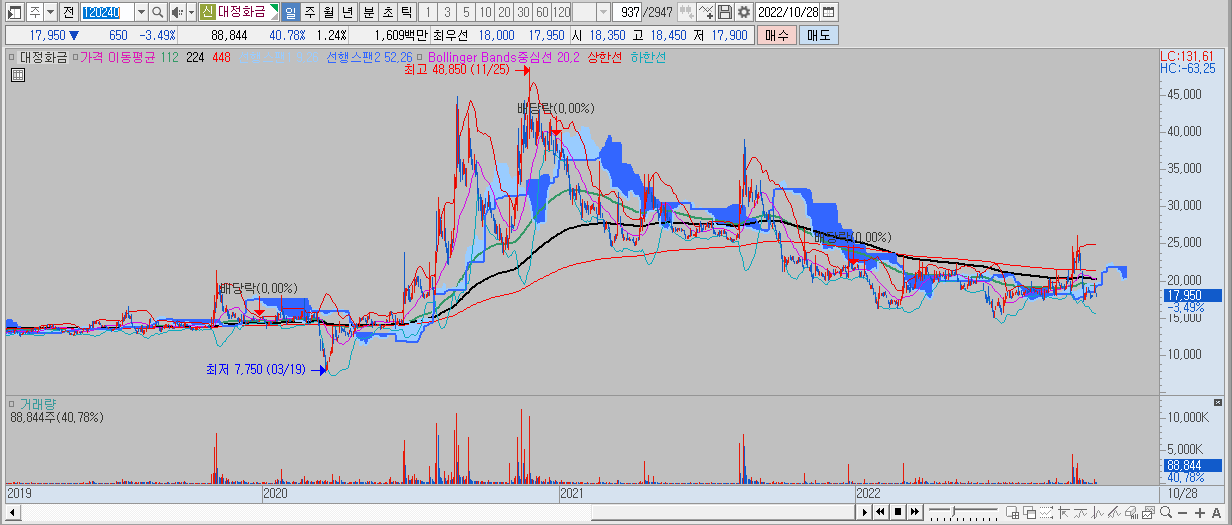Click the play button in chart playback
Image resolution: width=1232 pixels, height=525 pixels.
point(865,512)
